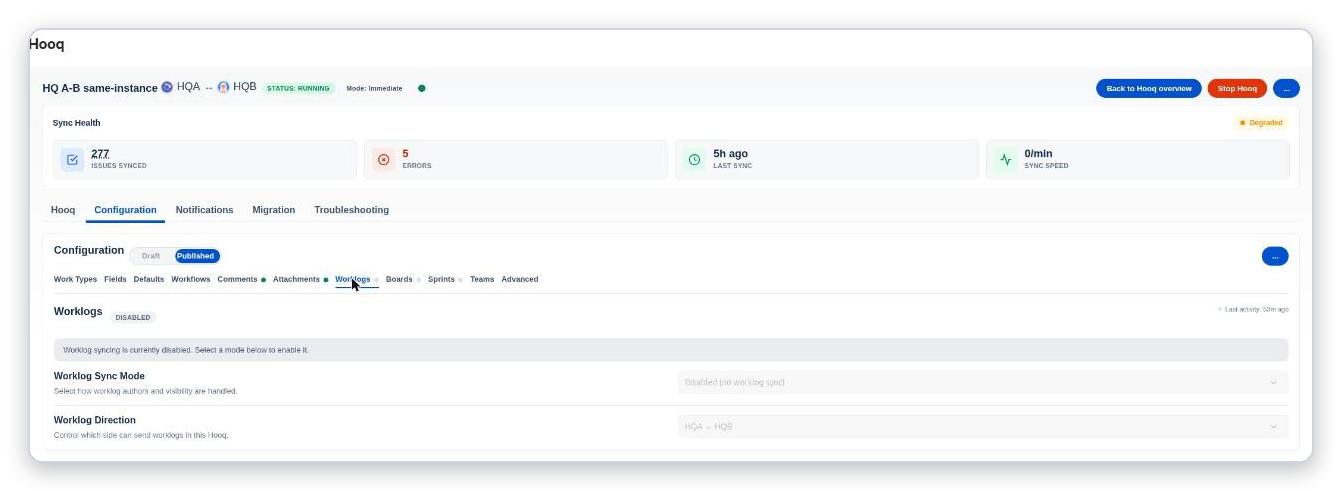Open the Worklog Direction dropdown

click(x=983, y=426)
